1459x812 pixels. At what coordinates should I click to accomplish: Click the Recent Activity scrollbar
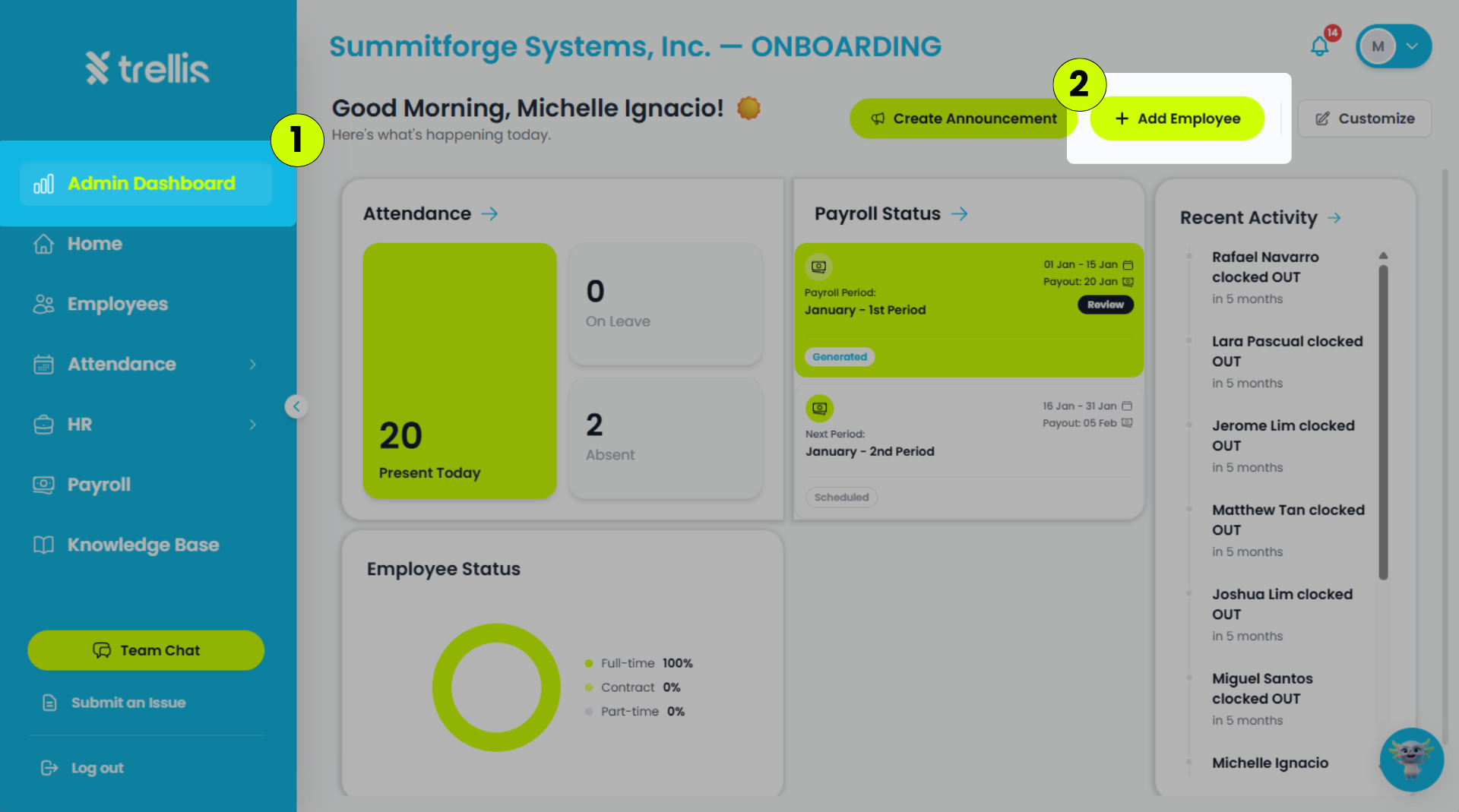(x=1383, y=422)
